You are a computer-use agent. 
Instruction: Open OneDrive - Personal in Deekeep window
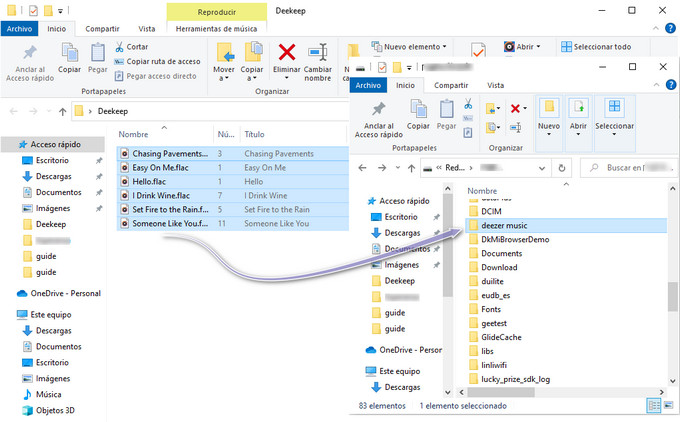pyautogui.click(x=59, y=294)
